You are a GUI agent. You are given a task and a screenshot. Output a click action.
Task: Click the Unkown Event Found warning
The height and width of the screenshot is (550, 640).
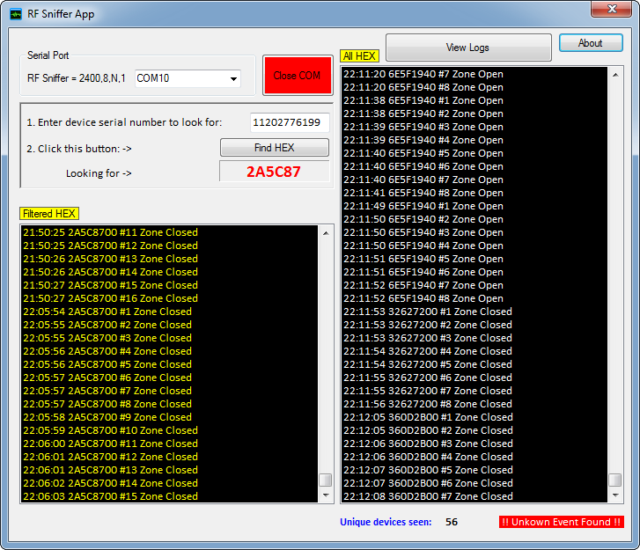tap(561, 522)
